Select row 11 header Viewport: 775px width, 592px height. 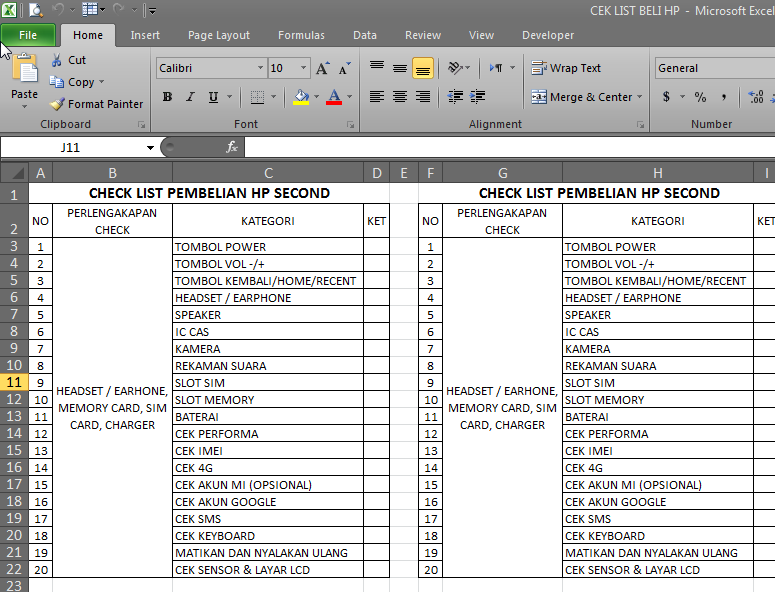14,382
